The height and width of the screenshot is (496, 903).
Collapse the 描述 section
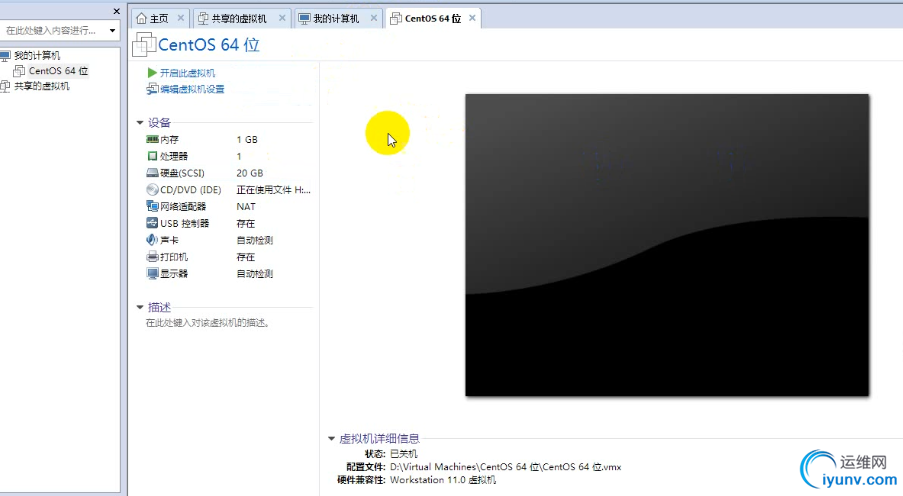pos(140,307)
